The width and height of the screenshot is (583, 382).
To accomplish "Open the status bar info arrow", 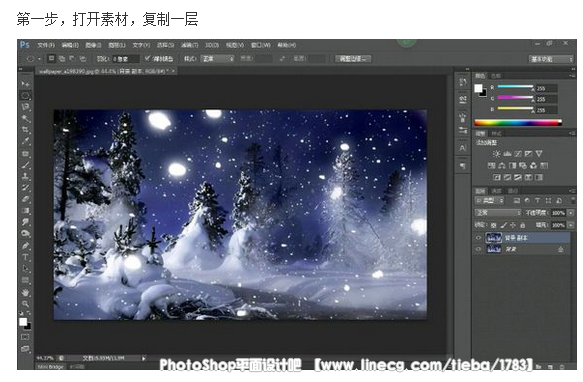I will (x=144, y=358).
